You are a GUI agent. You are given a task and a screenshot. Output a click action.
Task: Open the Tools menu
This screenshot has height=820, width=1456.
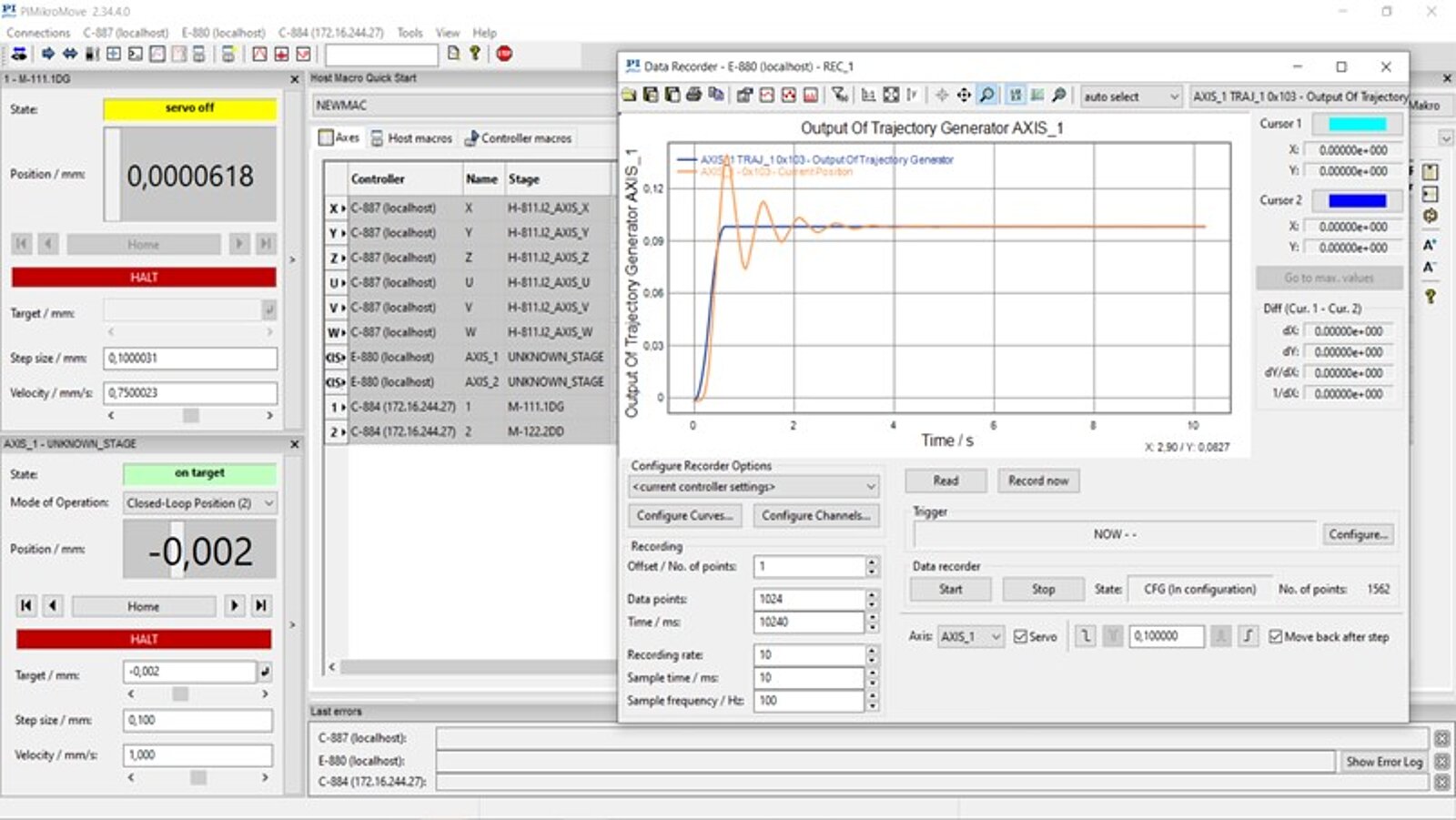[x=409, y=33]
